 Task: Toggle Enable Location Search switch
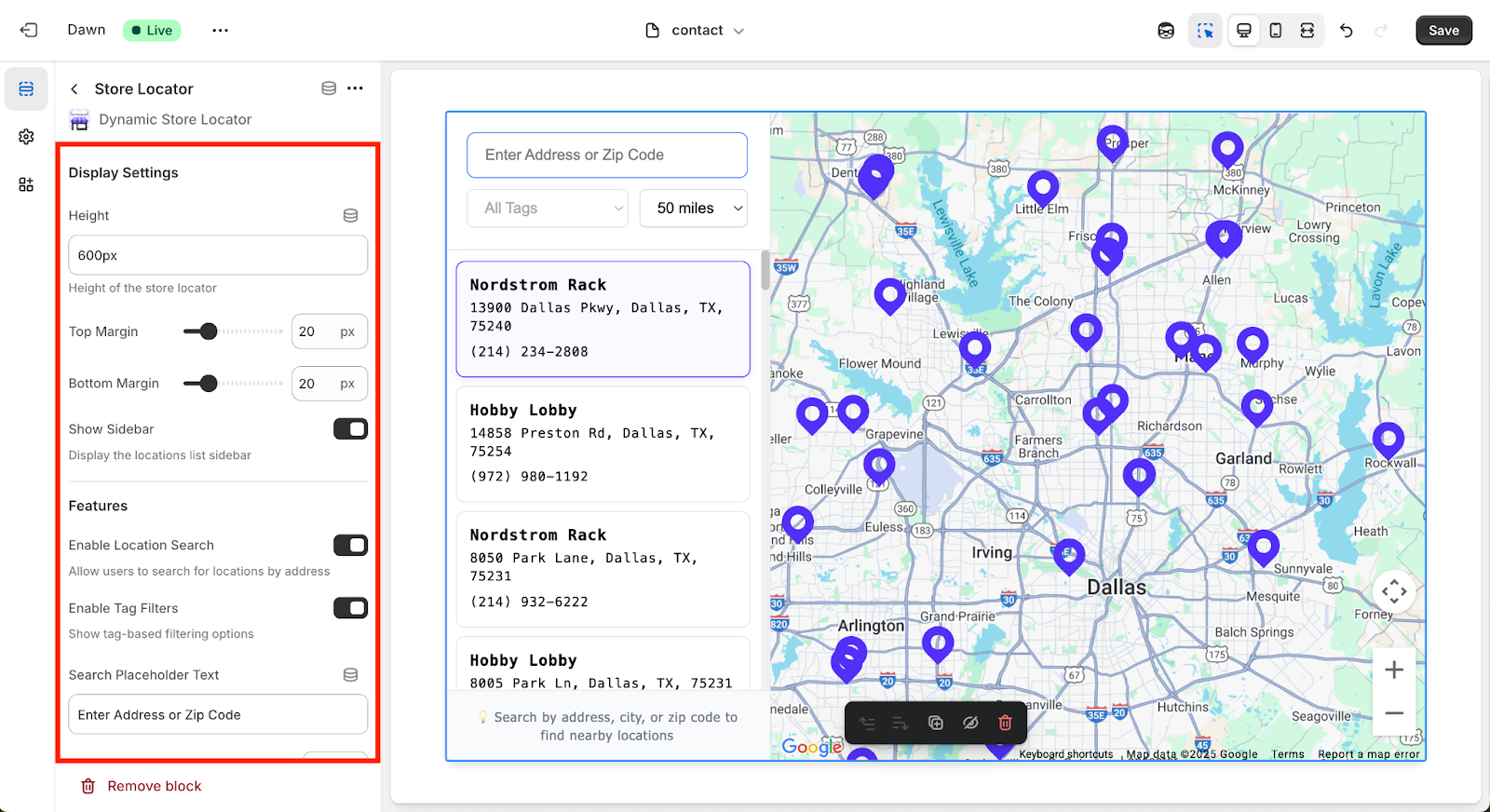pos(350,545)
